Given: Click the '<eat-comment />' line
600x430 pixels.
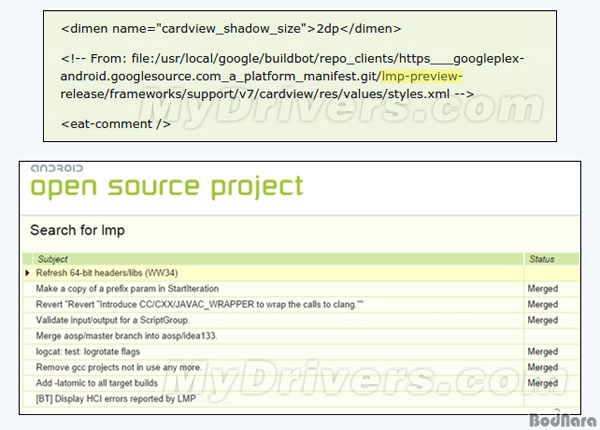Looking at the screenshot, I should (116, 124).
